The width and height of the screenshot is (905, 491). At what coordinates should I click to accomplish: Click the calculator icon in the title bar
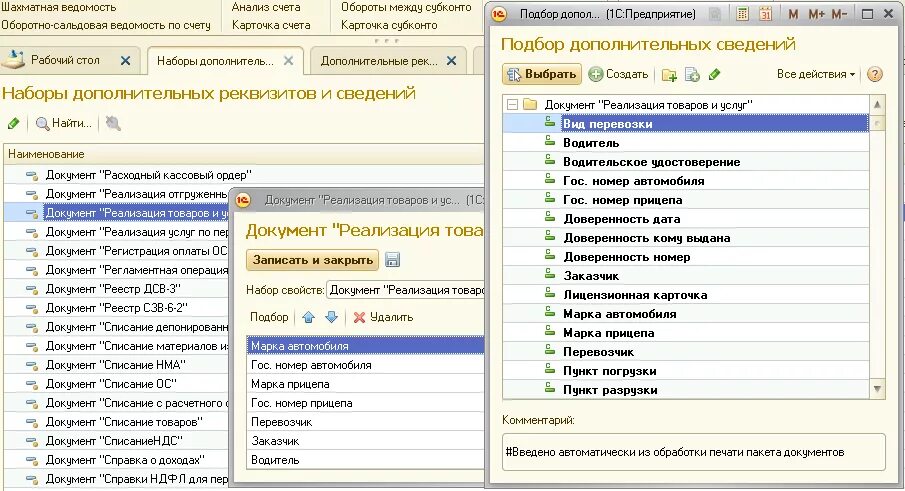click(x=743, y=14)
